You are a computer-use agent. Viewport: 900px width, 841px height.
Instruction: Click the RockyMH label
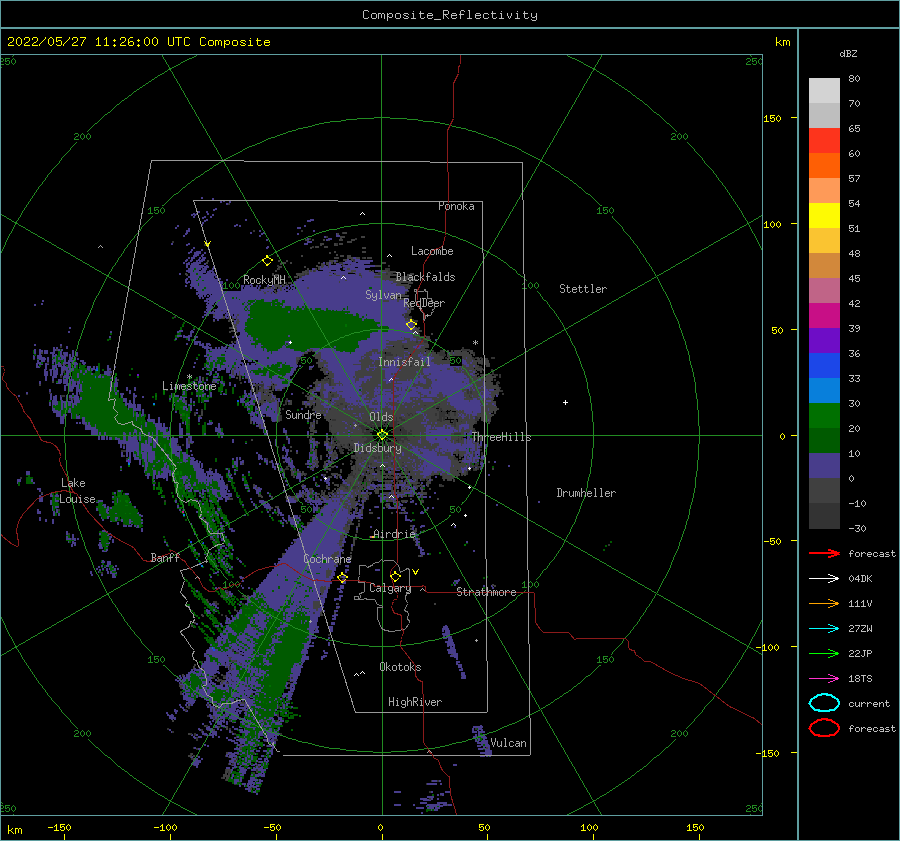coord(264,280)
